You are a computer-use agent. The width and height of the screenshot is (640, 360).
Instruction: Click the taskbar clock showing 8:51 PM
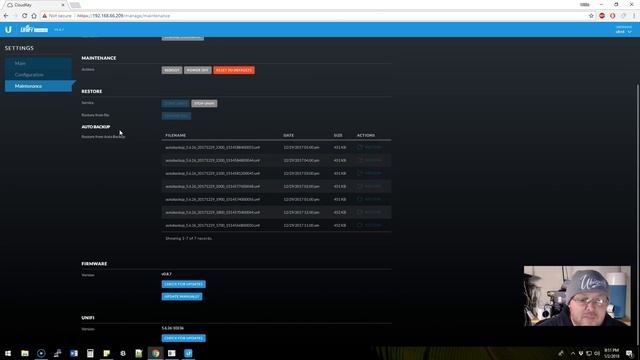[x=611, y=353]
